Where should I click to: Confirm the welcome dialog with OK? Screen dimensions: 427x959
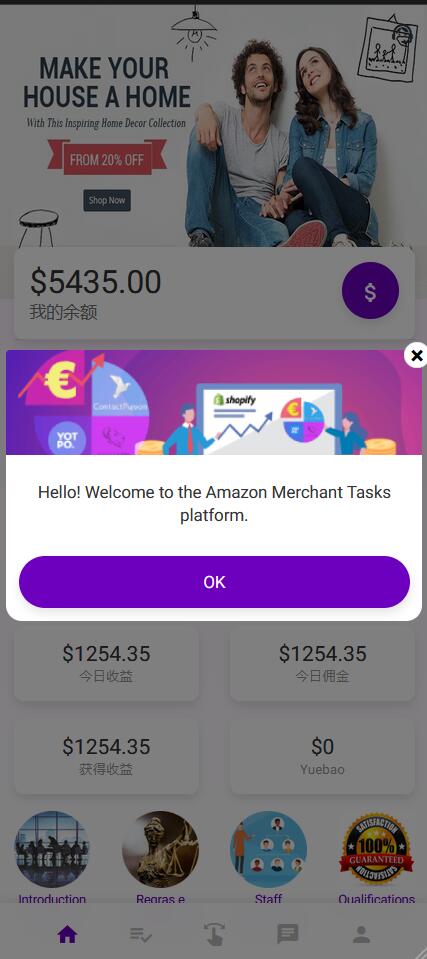pyautogui.click(x=214, y=582)
